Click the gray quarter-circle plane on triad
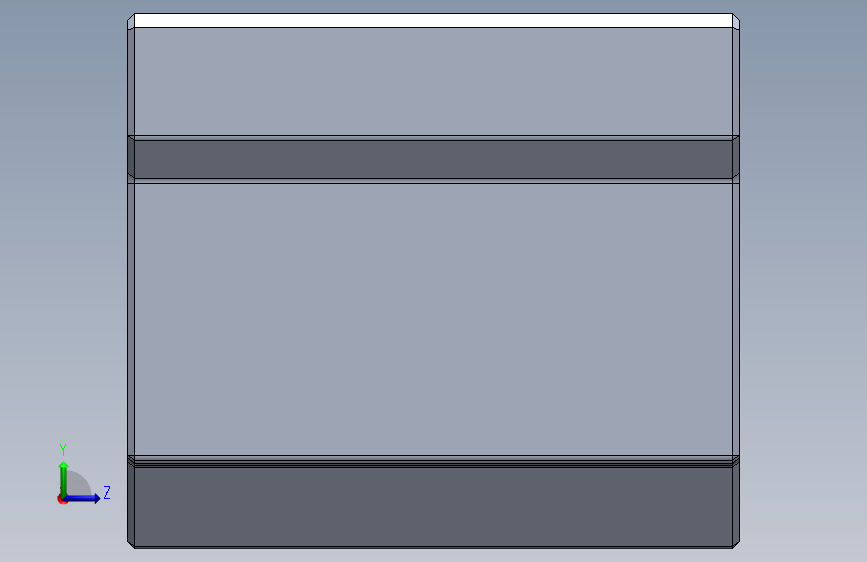The width and height of the screenshot is (867, 562). (79, 483)
